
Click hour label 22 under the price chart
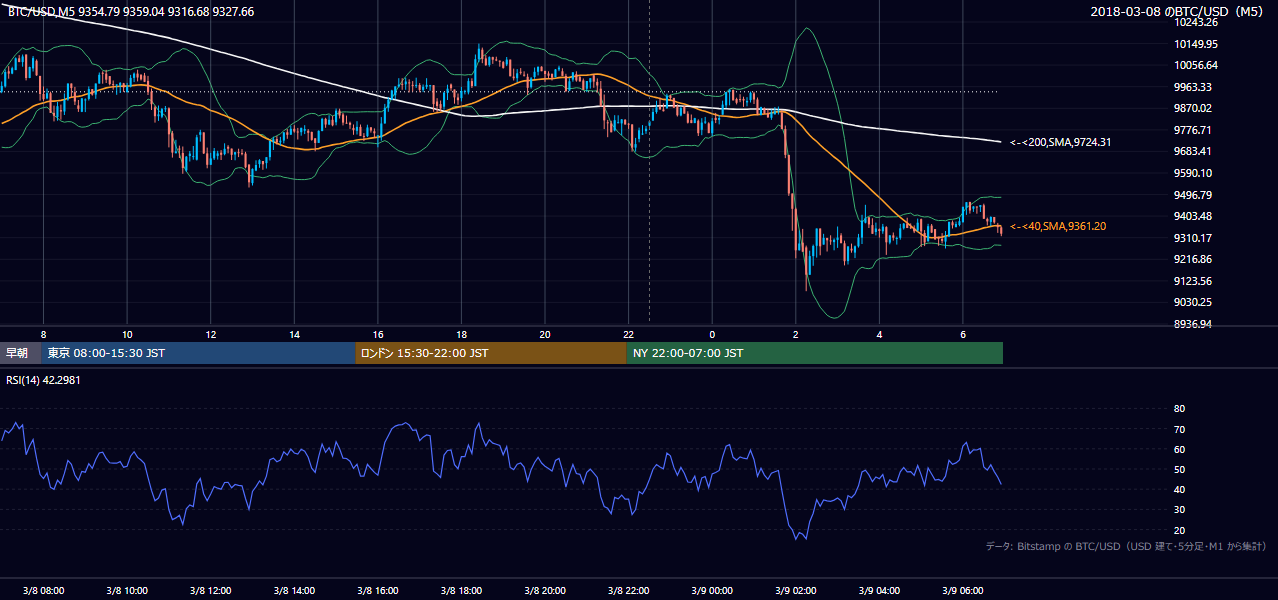point(629,334)
